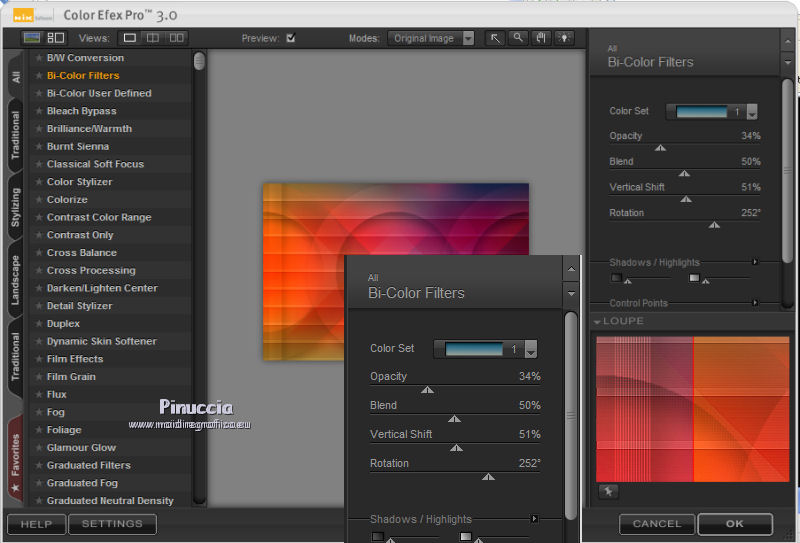Click the filter list scroll-down arrow
This screenshot has width=800, height=543.
199,501
